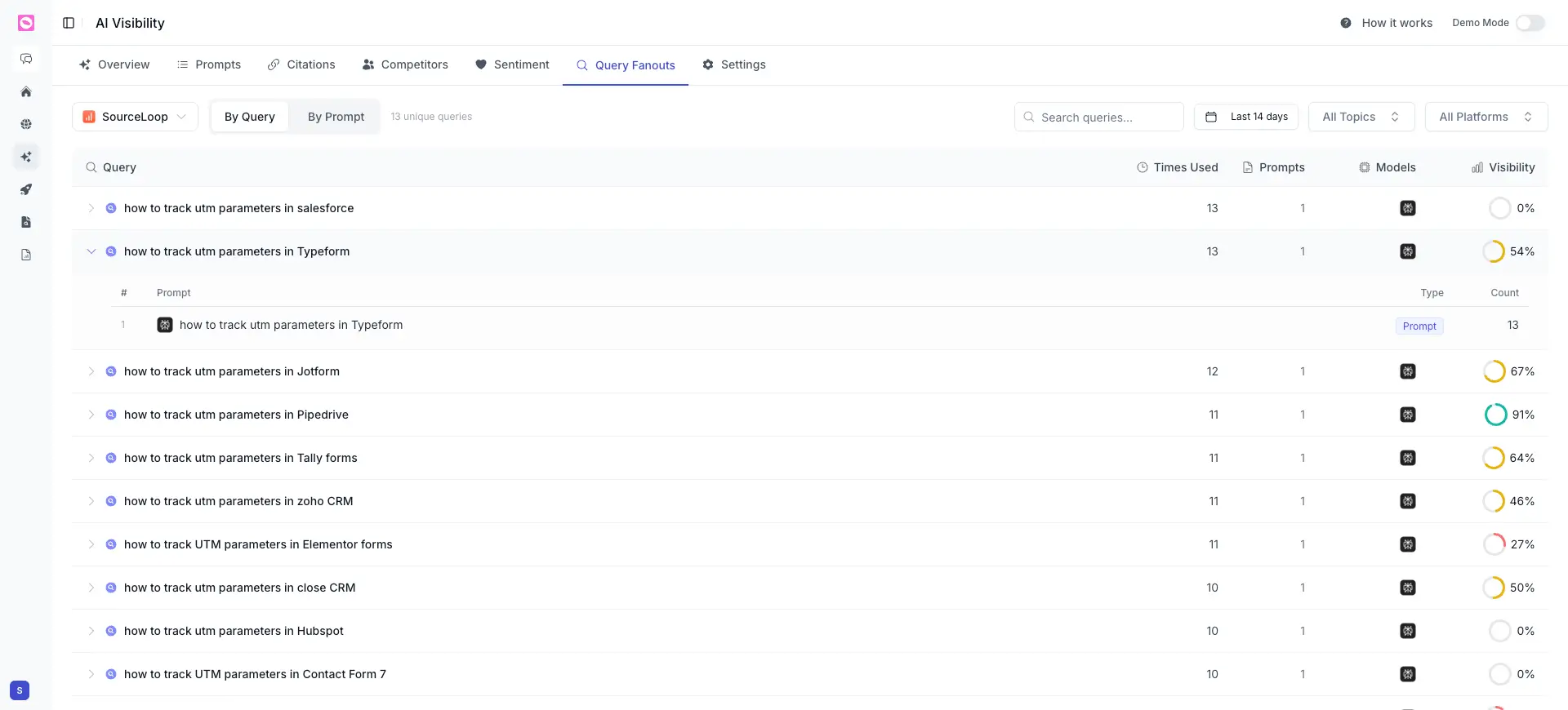Click the Query column header
The height and width of the screenshot is (710, 1568).
[111, 167]
